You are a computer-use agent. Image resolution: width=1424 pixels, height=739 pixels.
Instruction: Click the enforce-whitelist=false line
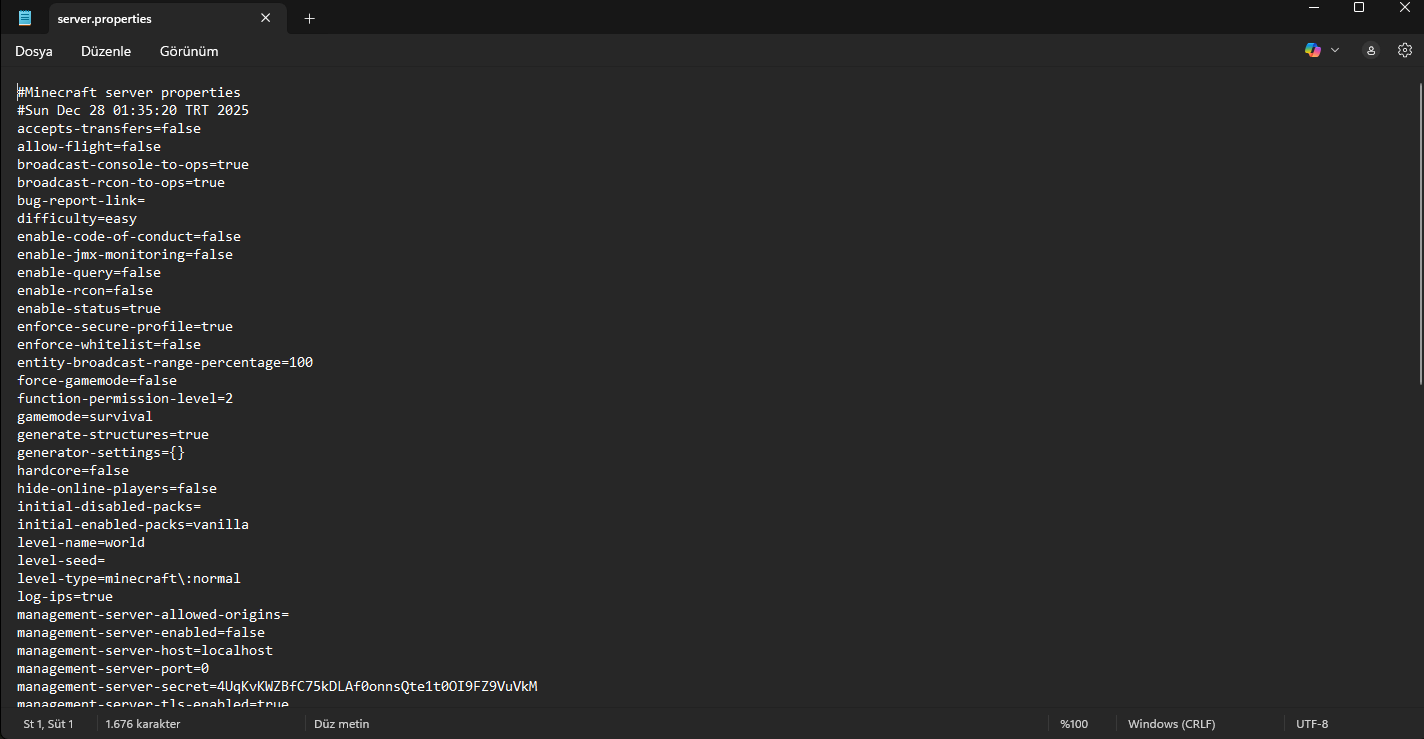coord(109,344)
